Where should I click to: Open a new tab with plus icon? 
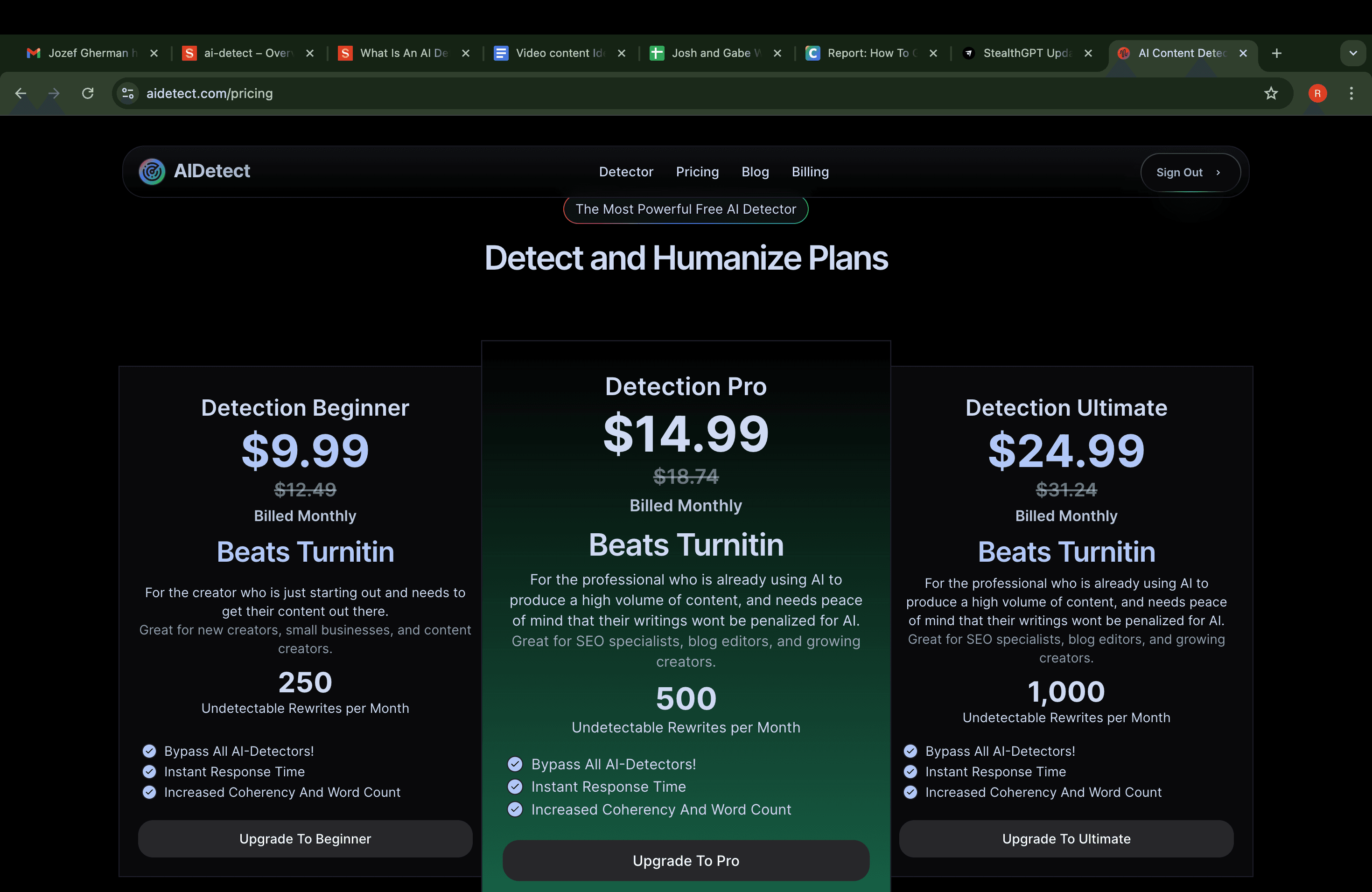(1276, 53)
